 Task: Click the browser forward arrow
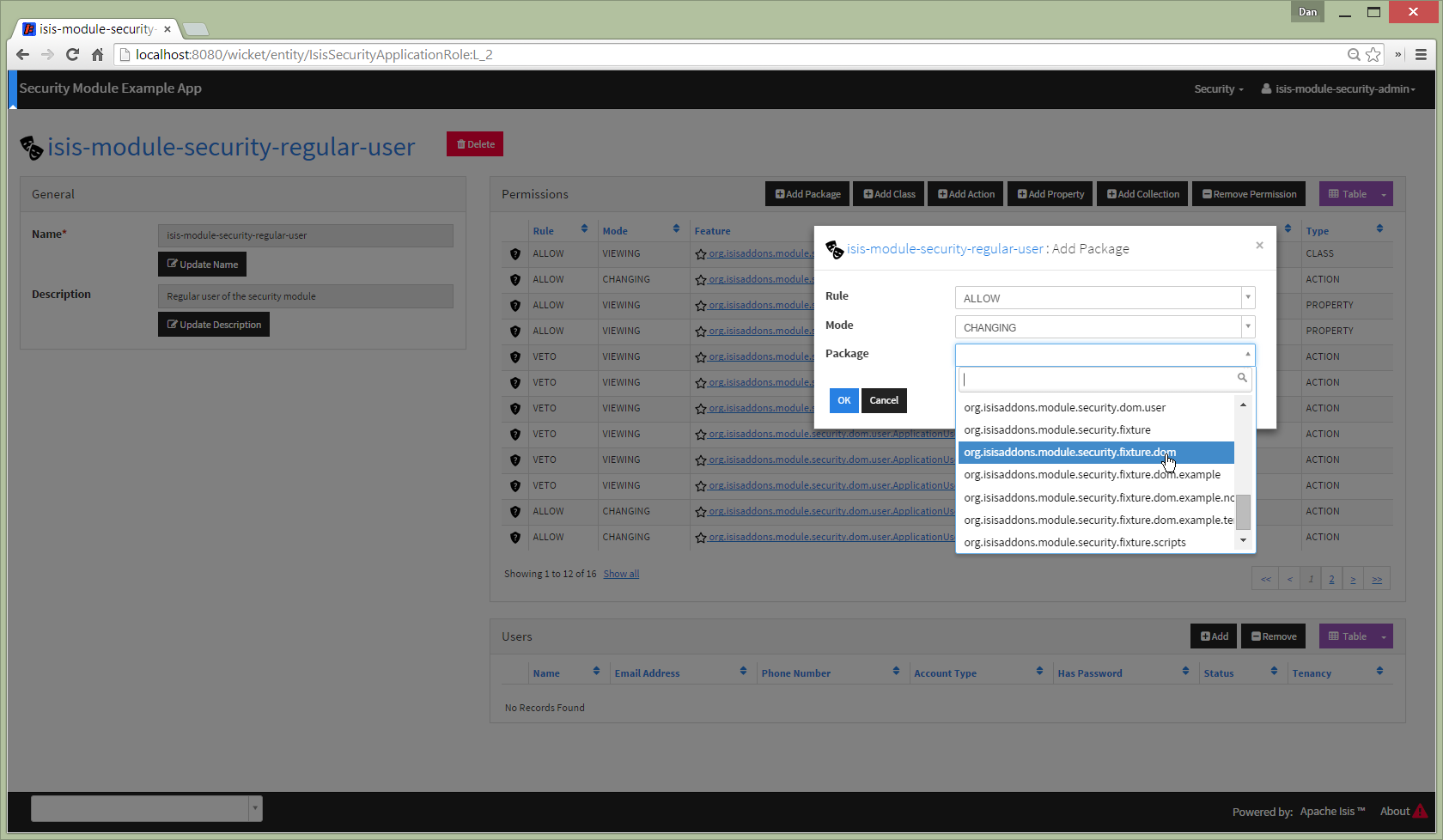(47, 54)
